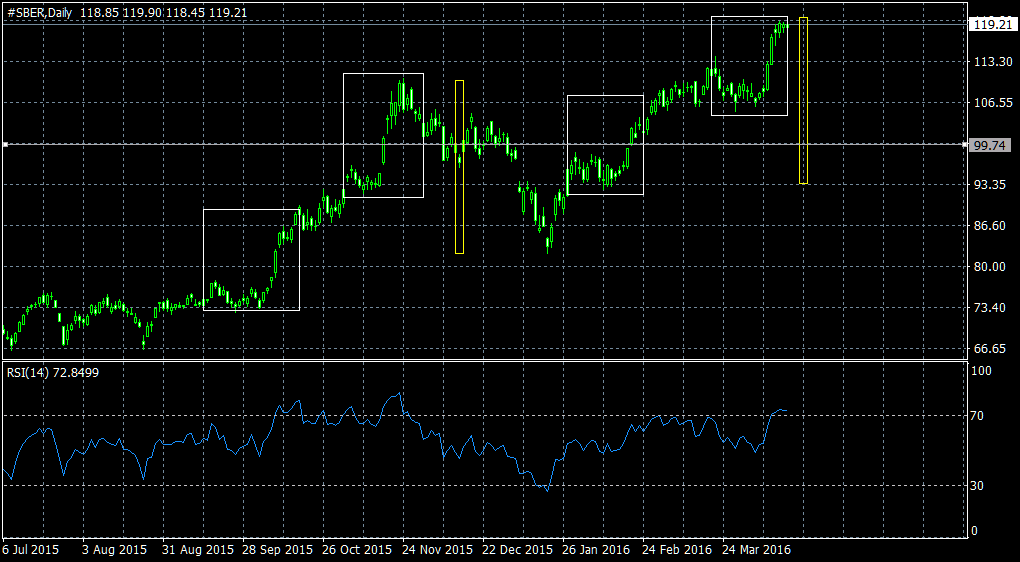This screenshot has width=1020, height=562.
Task: Click the 3 Aug 2015 date label
Action: (114, 550)
